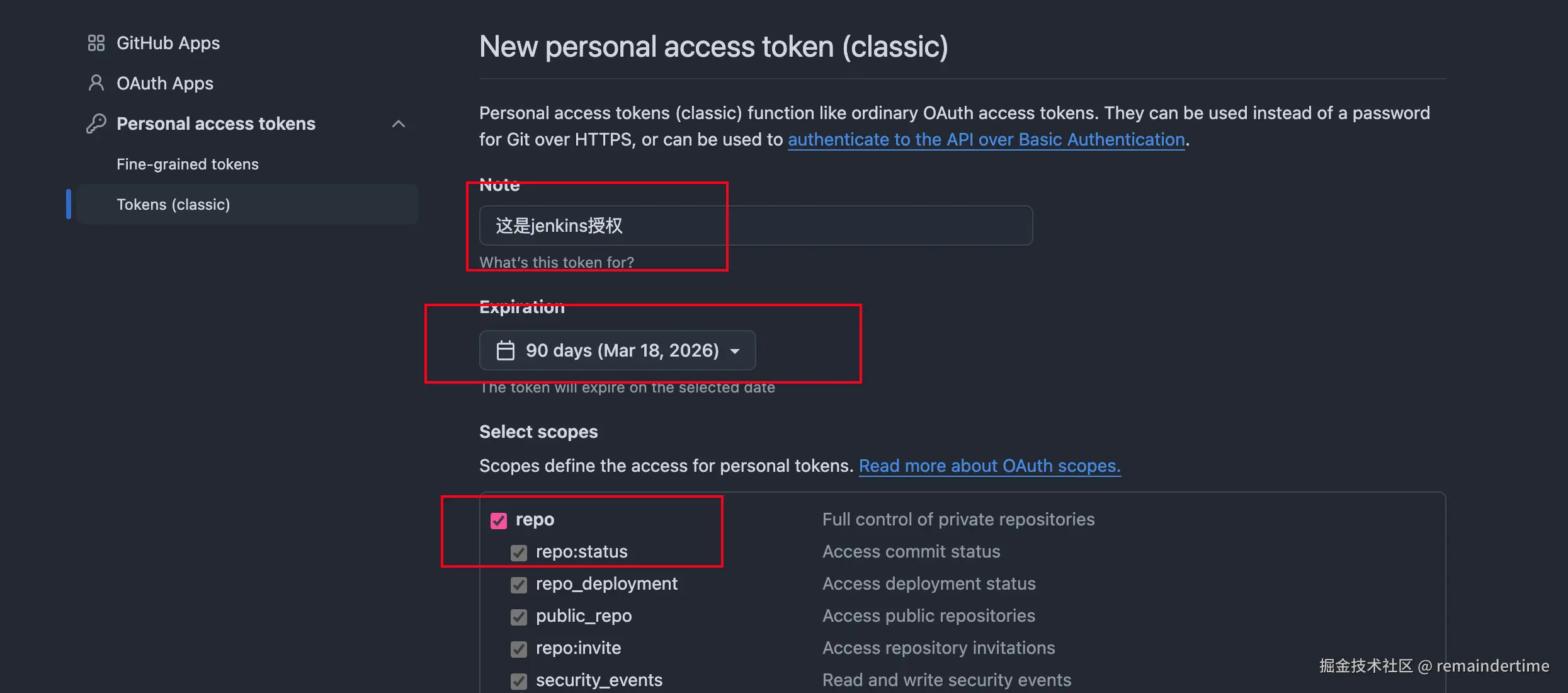Collapse the Personal access tokens section

pos(398,123)
